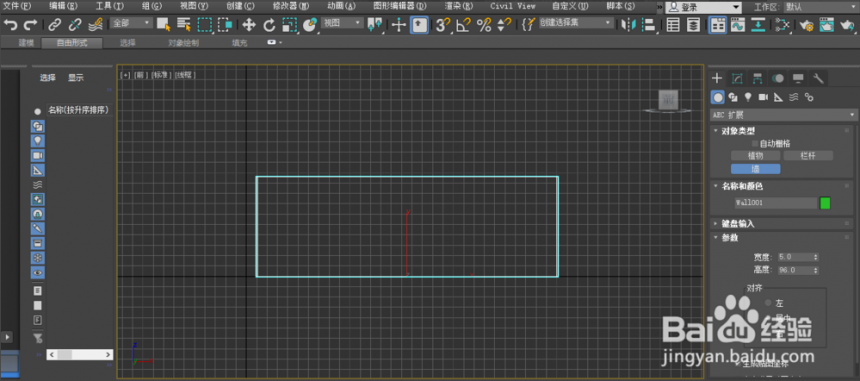Choose the Select and Place tool
The height and width of the screenshot is (381, 860).
309,25
